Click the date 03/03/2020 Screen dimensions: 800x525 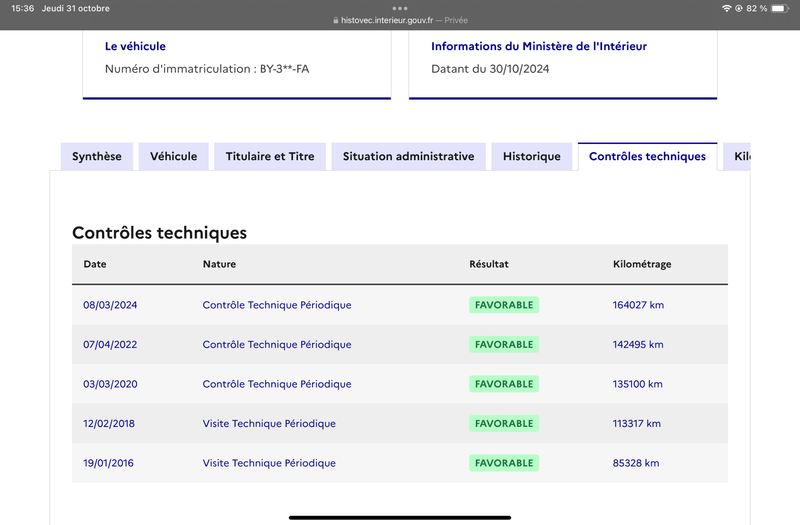click(110, 384)
